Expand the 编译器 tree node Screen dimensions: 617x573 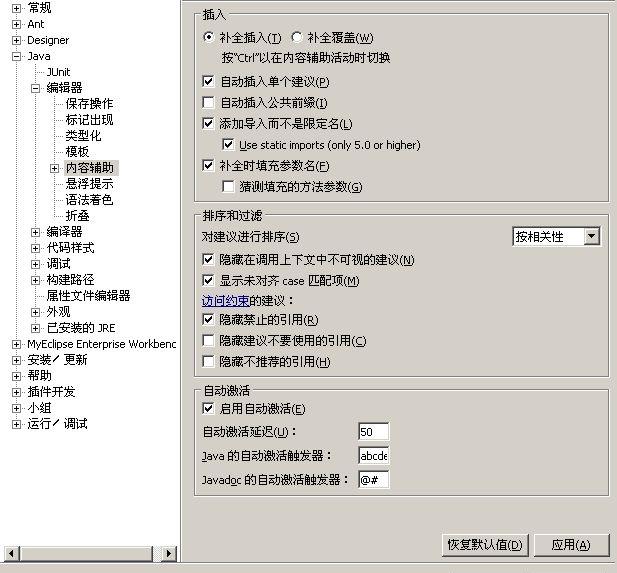(35, 232)
